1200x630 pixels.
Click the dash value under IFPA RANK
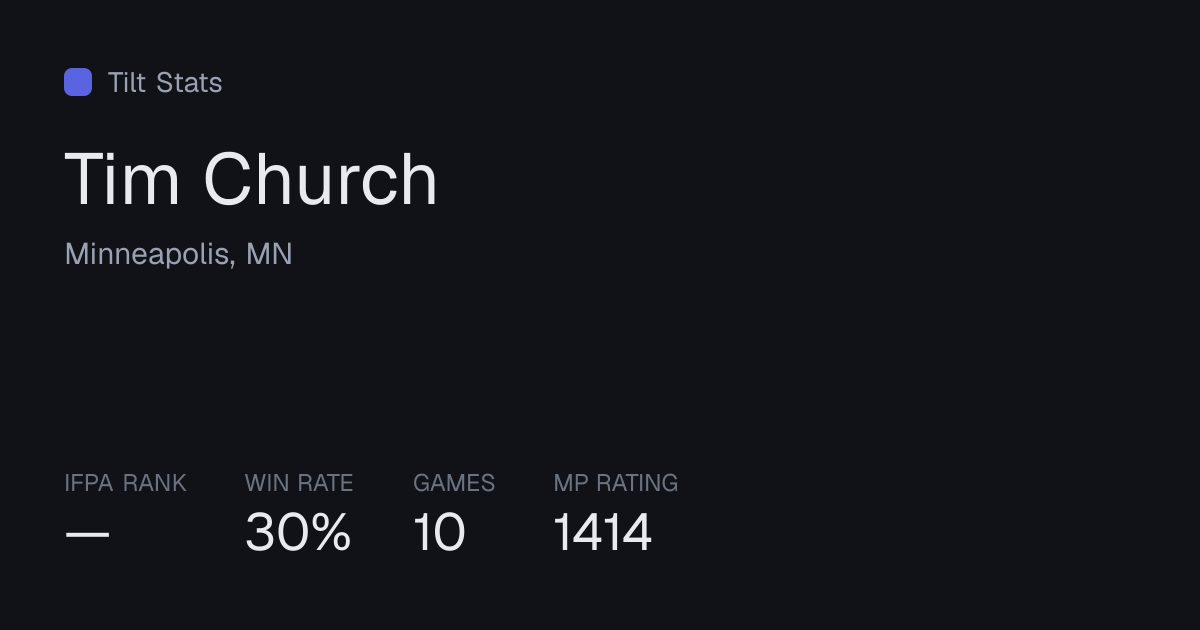[87, 534]
